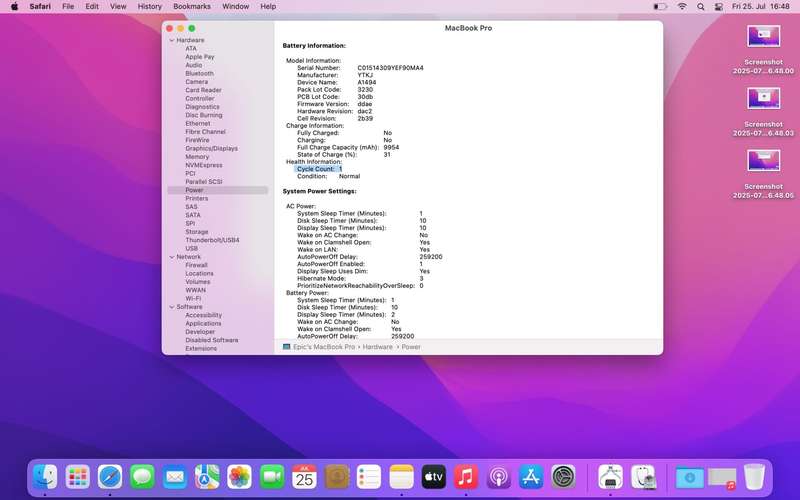This screenshot has width=800, height=500.
Task: Open Maps app in dock
Action: [207, 478]
